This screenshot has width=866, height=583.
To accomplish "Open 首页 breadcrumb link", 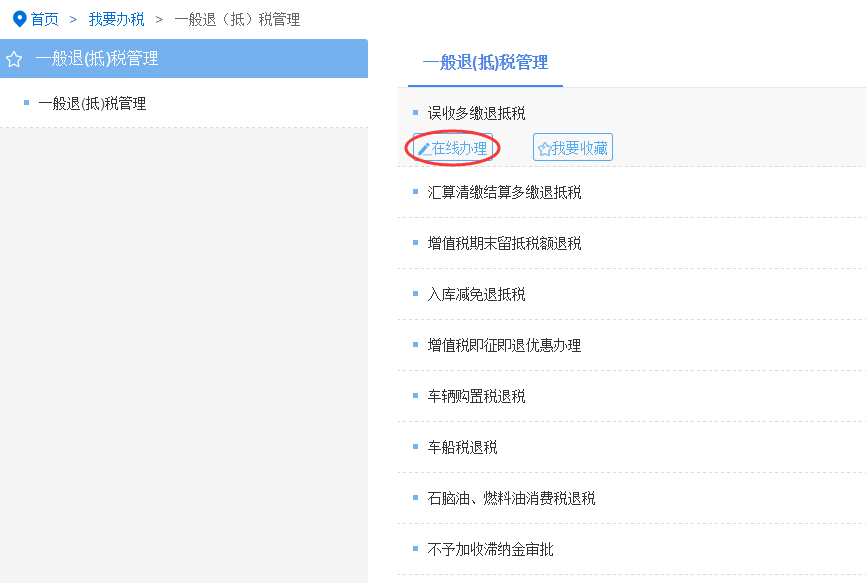I will 45,19.
